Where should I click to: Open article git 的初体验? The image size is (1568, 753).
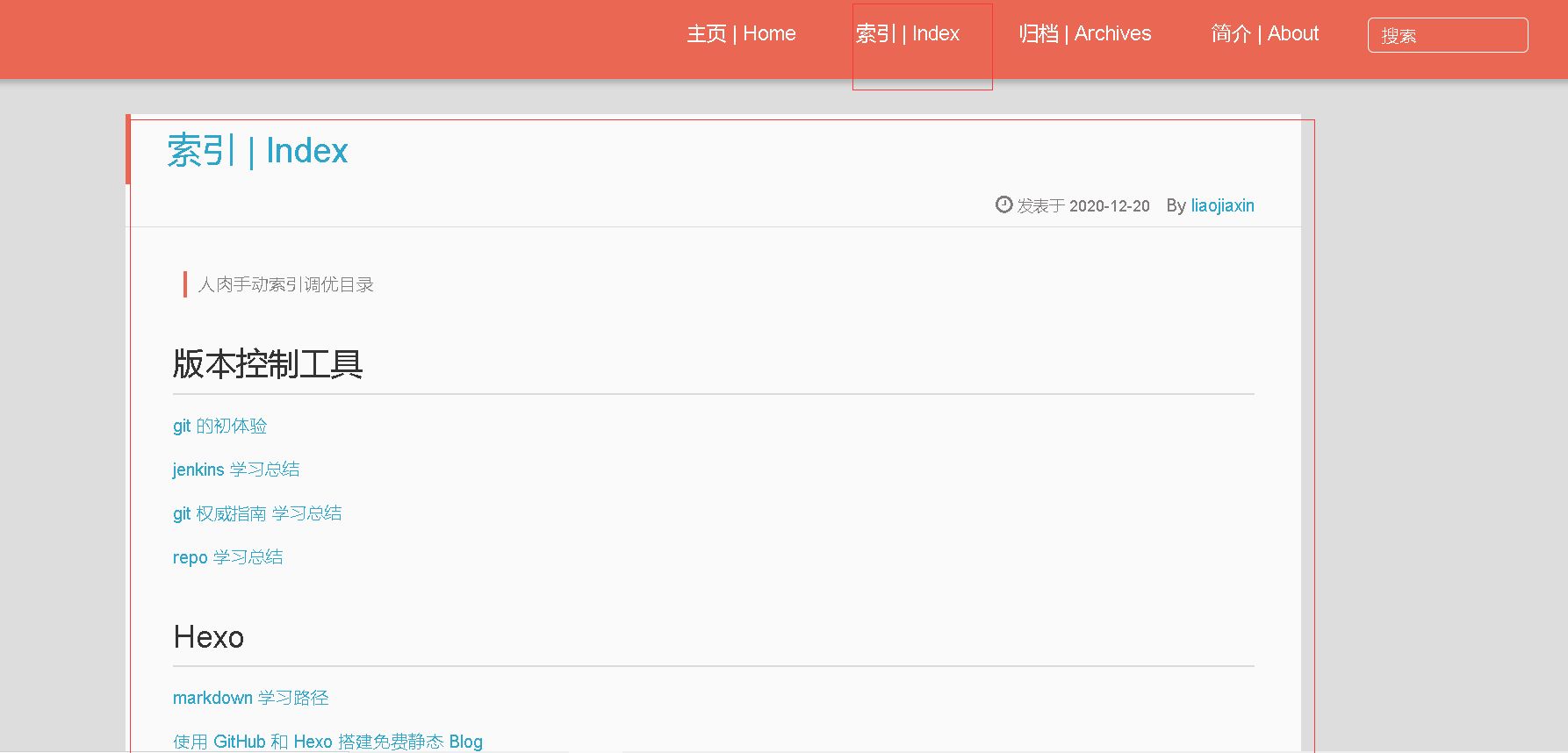(219, 426)
